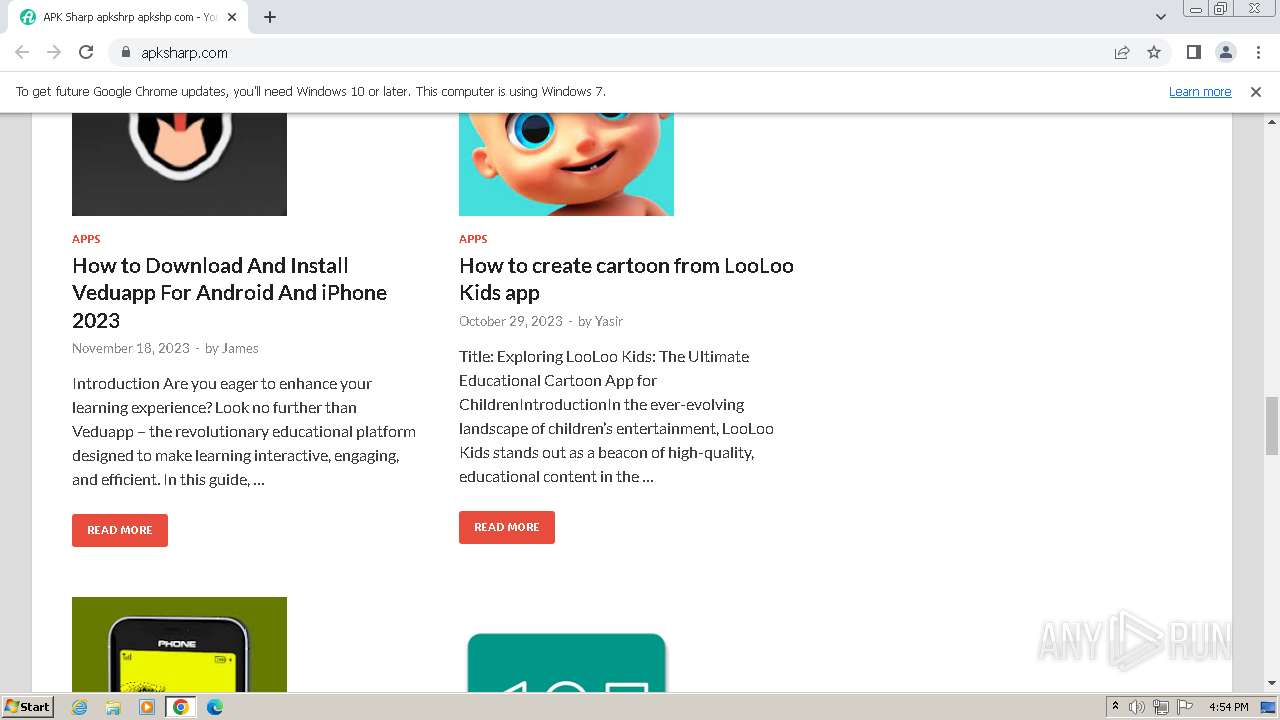
Task: Open File Explorer from taskbar
Action: tap(113, 707)
